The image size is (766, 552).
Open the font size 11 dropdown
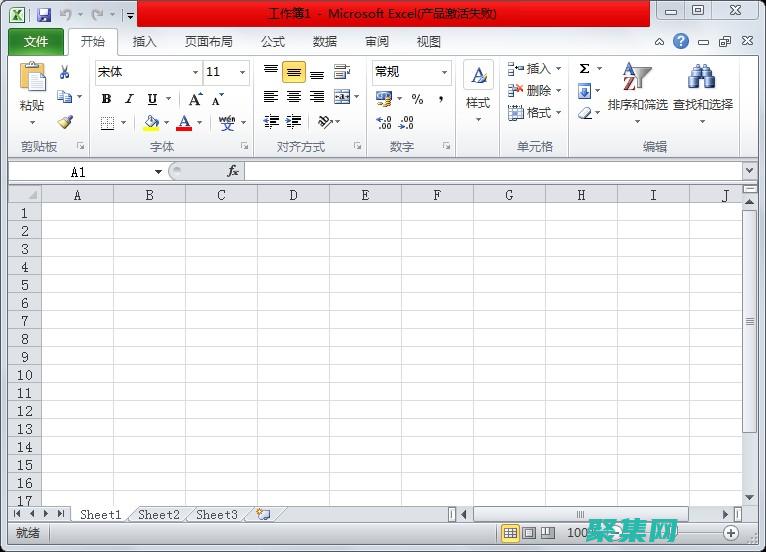point(242,72)
